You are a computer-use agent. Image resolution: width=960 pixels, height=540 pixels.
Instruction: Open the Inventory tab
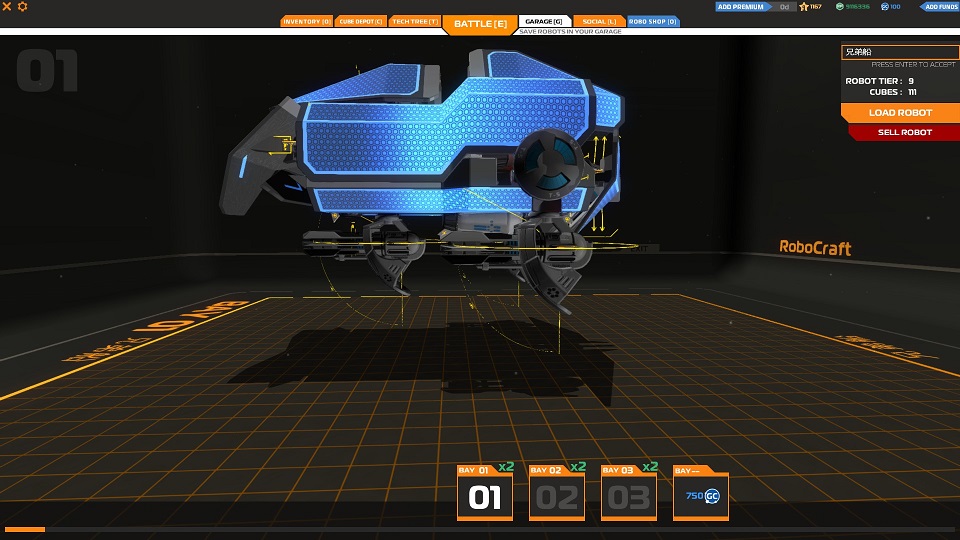307,21
